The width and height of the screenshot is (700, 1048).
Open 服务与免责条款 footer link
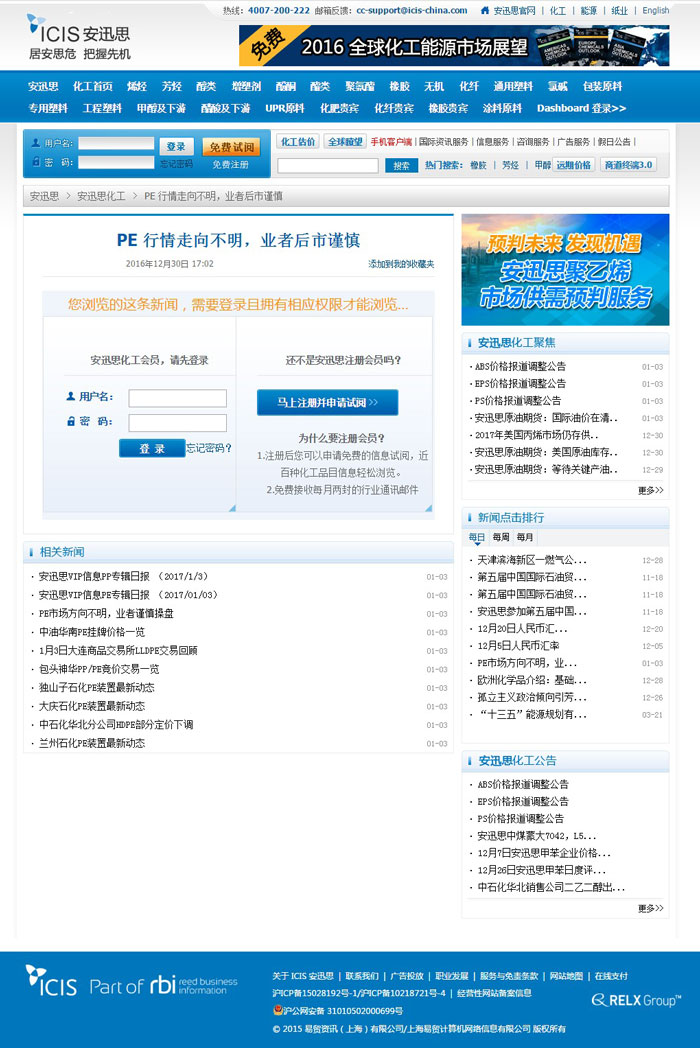(509, 976)
